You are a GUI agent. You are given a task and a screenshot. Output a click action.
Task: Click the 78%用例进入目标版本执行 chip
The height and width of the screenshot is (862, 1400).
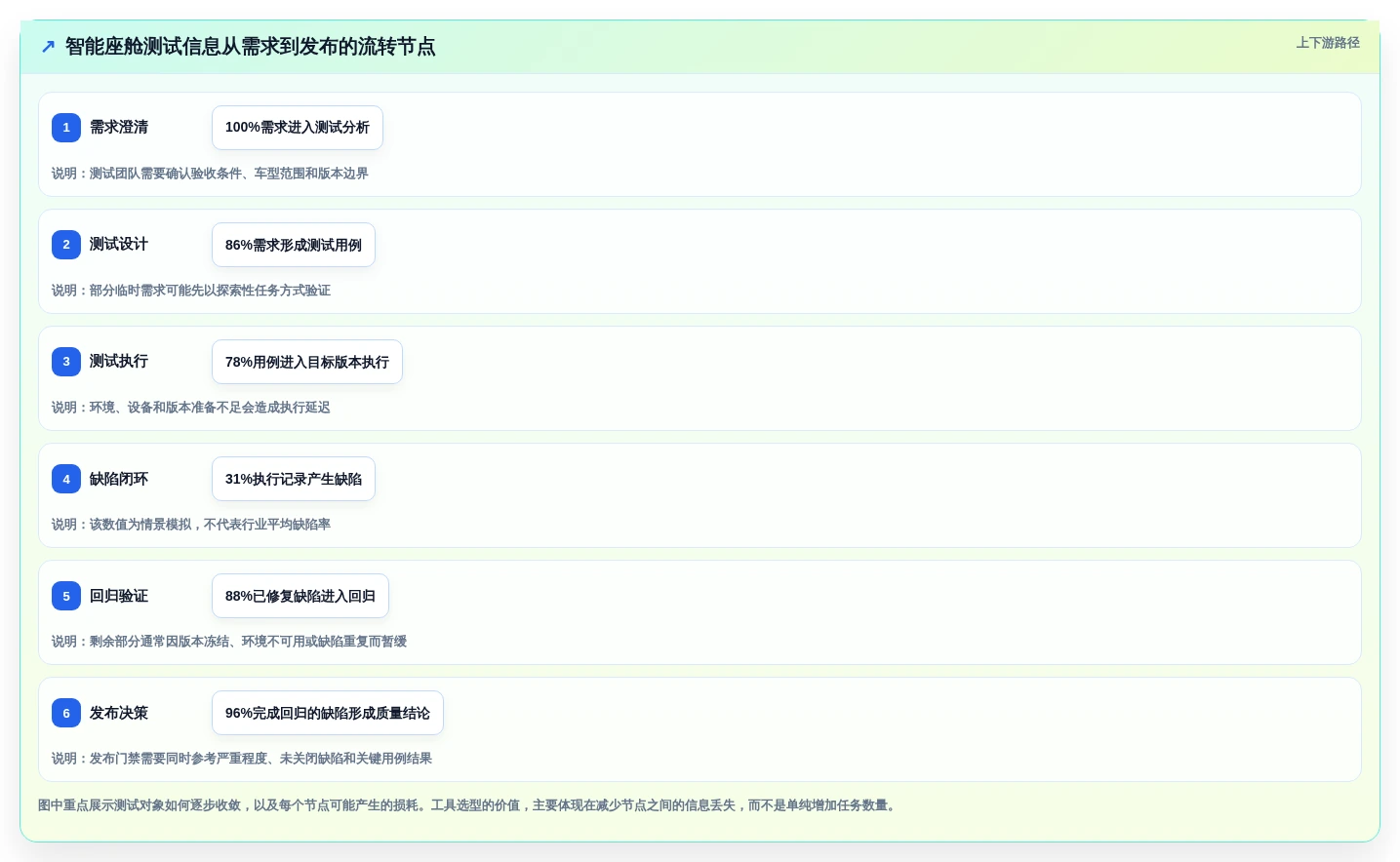click(307, 362)
